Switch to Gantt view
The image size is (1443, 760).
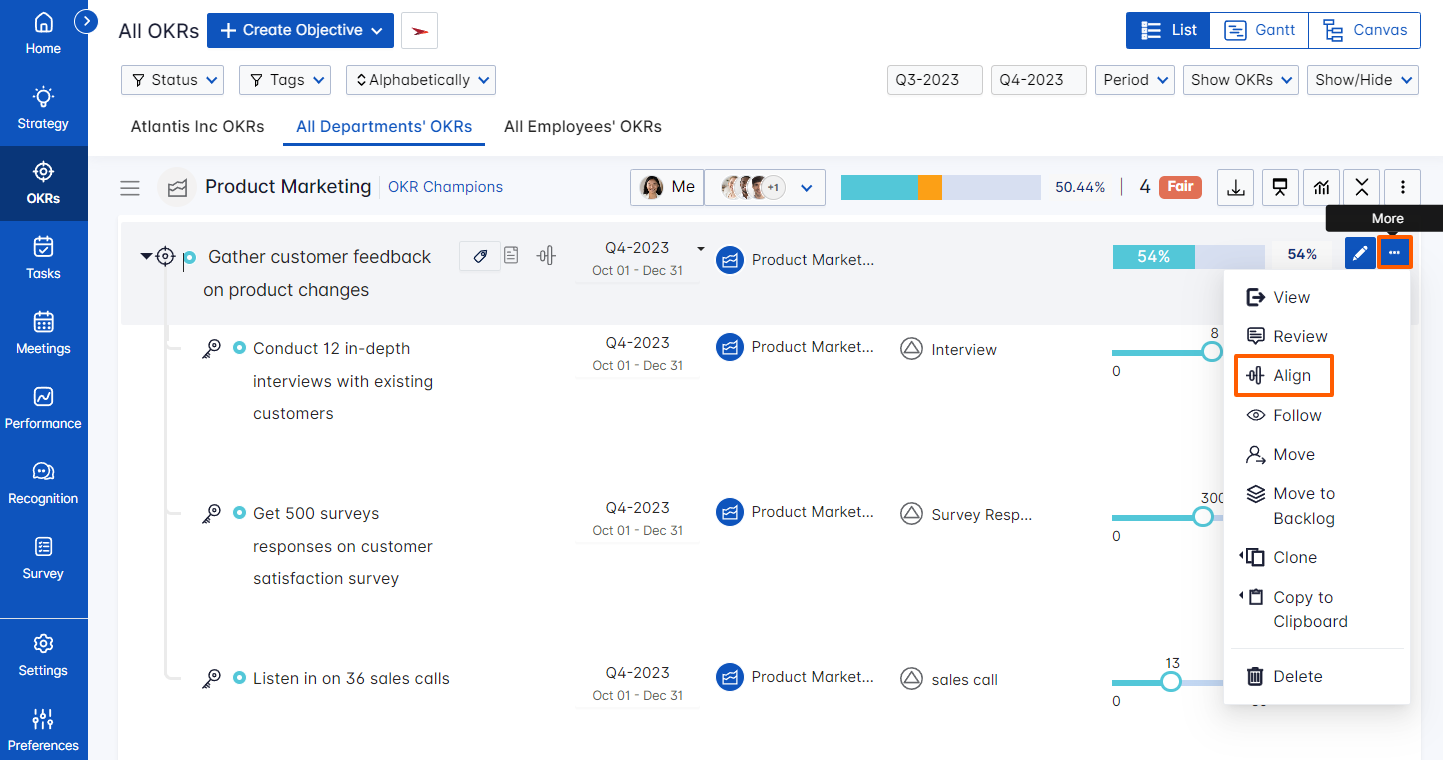tap(1262, 30)
